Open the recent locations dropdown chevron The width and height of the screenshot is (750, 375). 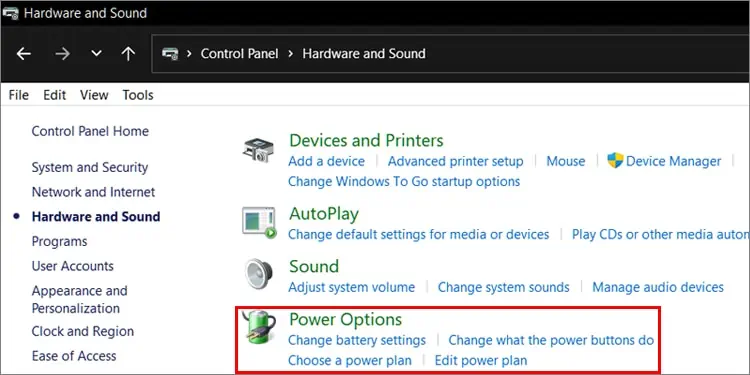(x=97, y=54)
